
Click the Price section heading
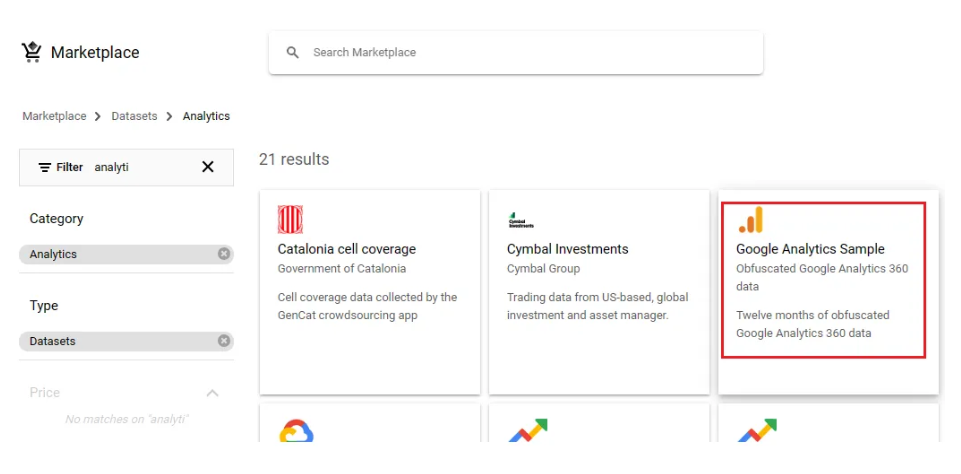point(45,392)
